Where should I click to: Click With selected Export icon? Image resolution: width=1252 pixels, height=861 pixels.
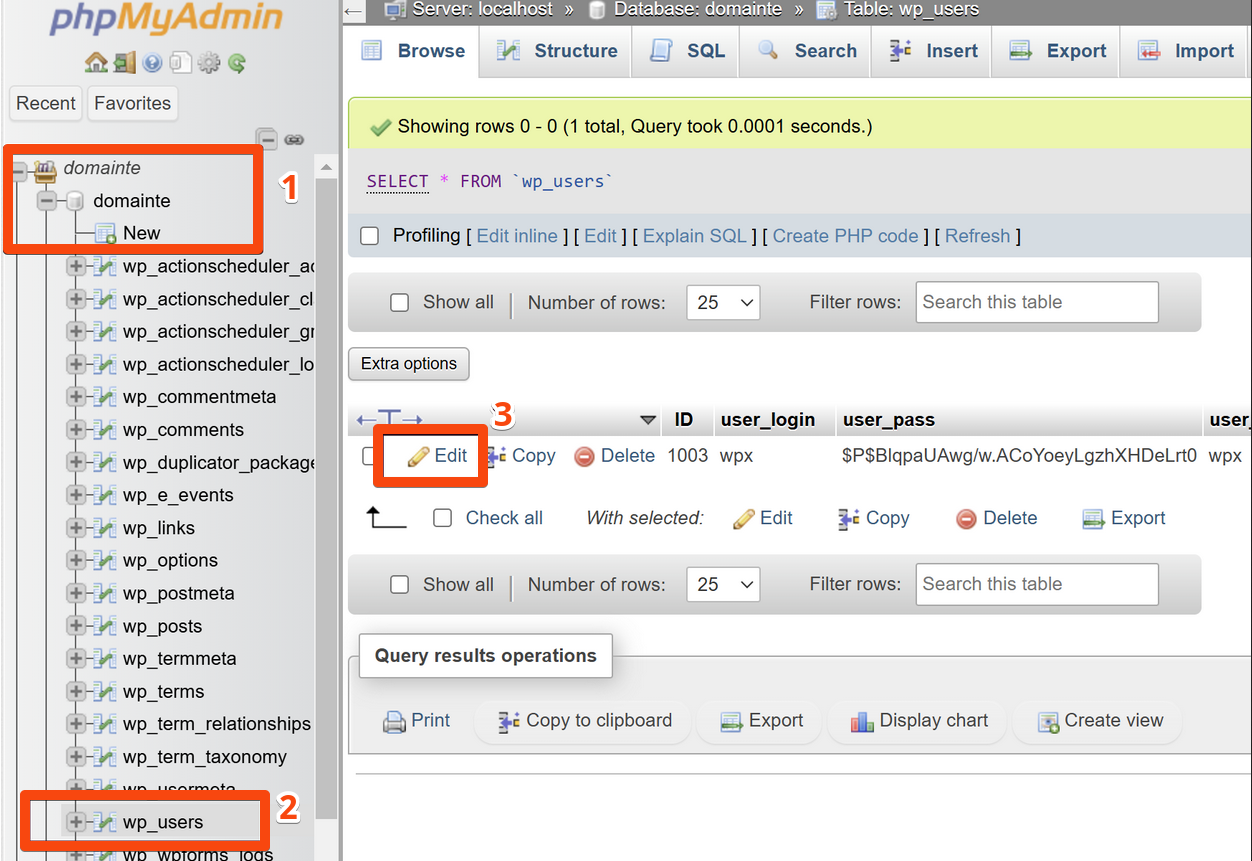point(1094,518)
